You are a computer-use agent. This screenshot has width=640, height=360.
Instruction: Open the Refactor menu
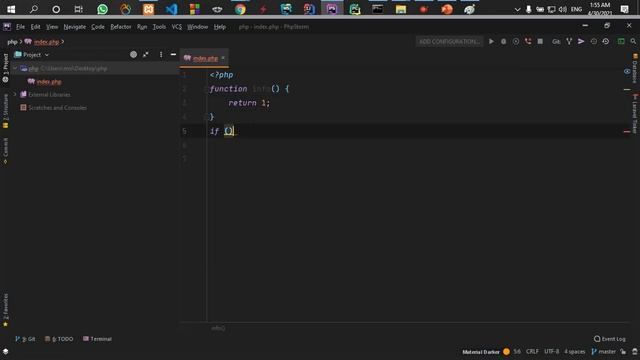[x=121, y=27]
